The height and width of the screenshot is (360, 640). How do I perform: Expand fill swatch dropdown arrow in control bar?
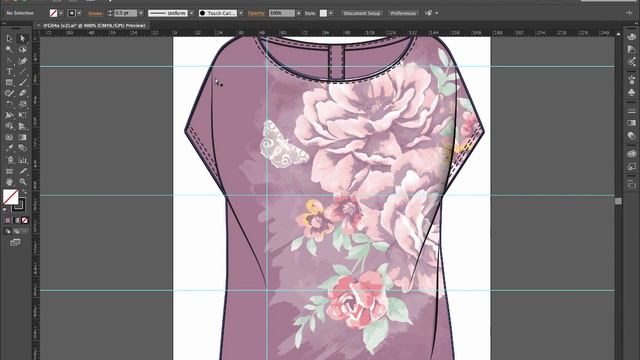[x=61, y=13]
